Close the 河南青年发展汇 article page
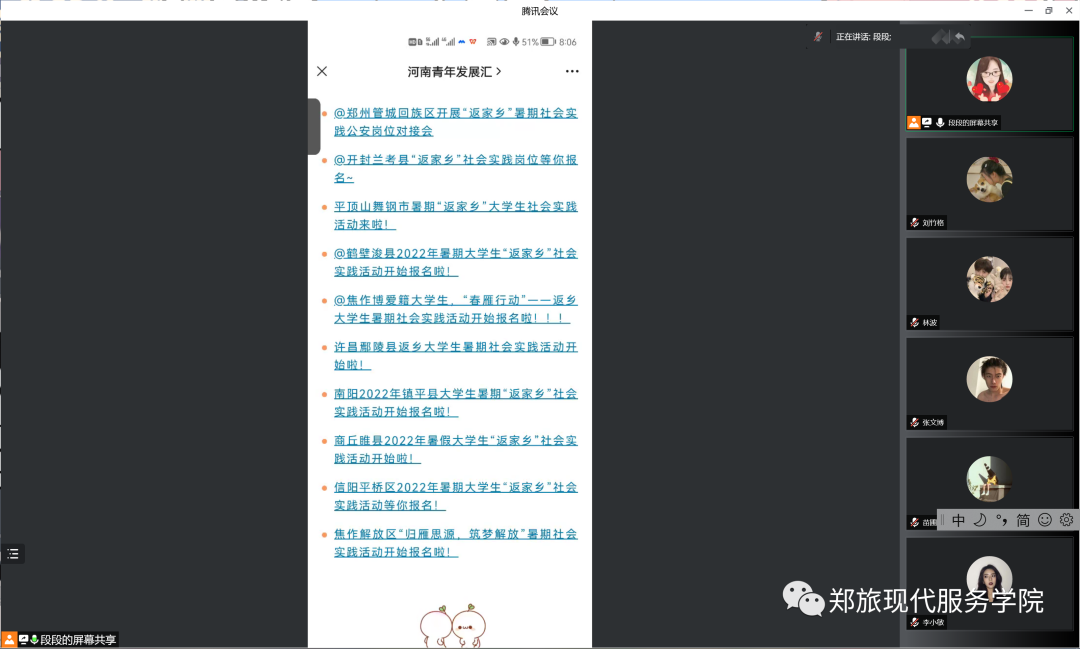The height and width of the screenshot is (649, 1080). point(322,71)
